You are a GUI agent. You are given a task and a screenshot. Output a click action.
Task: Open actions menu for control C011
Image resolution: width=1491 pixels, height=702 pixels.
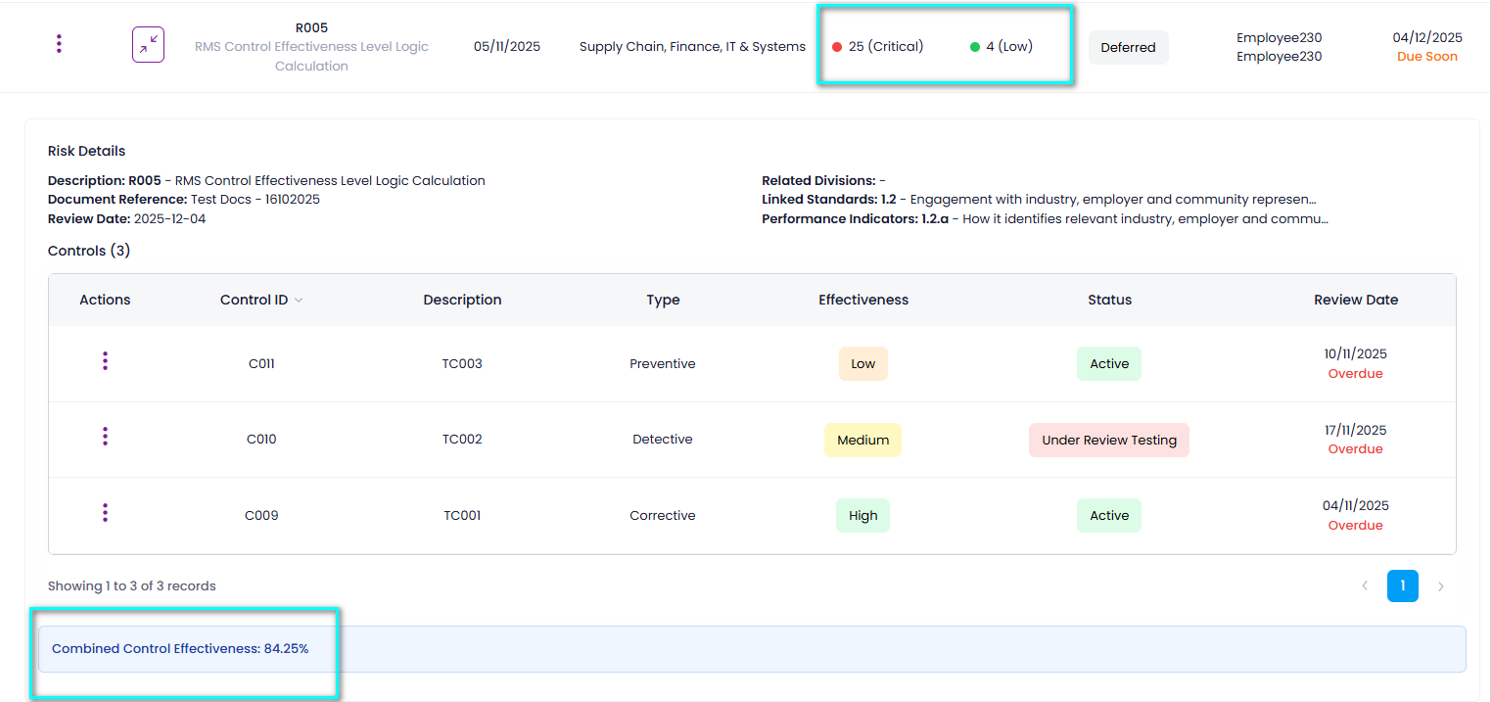(105, 362)
